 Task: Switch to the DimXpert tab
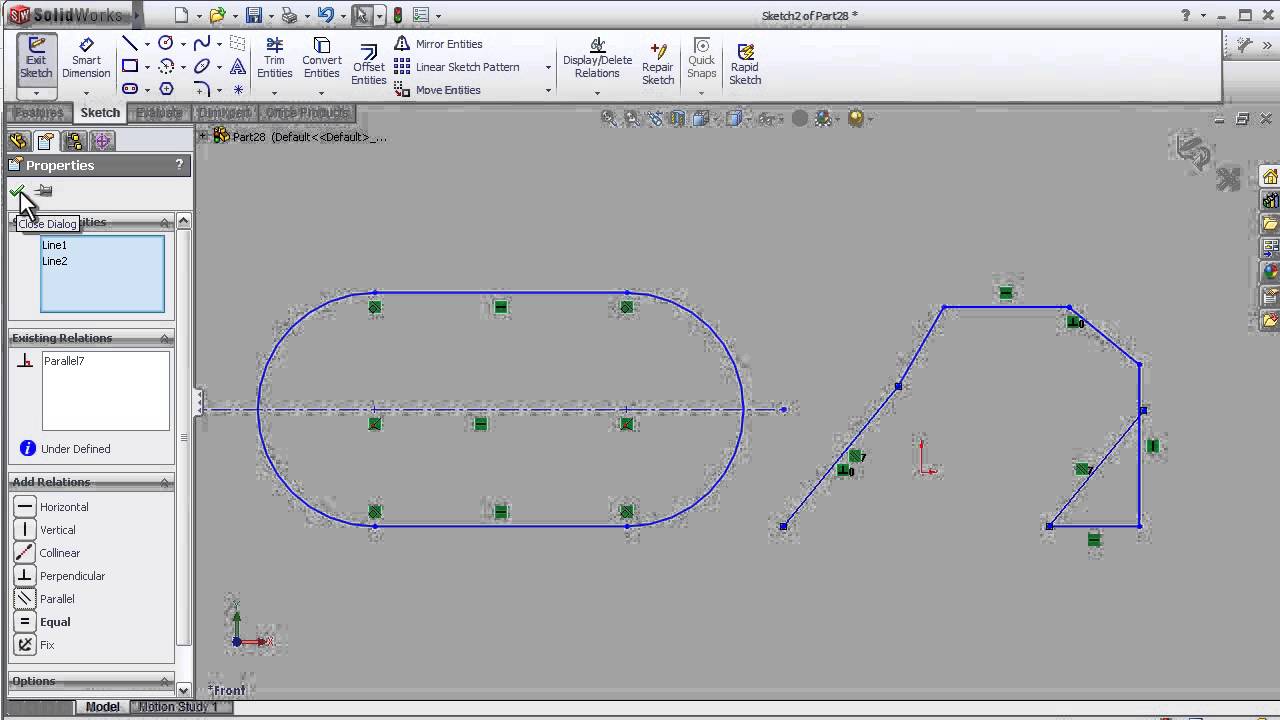click(223, 113)
